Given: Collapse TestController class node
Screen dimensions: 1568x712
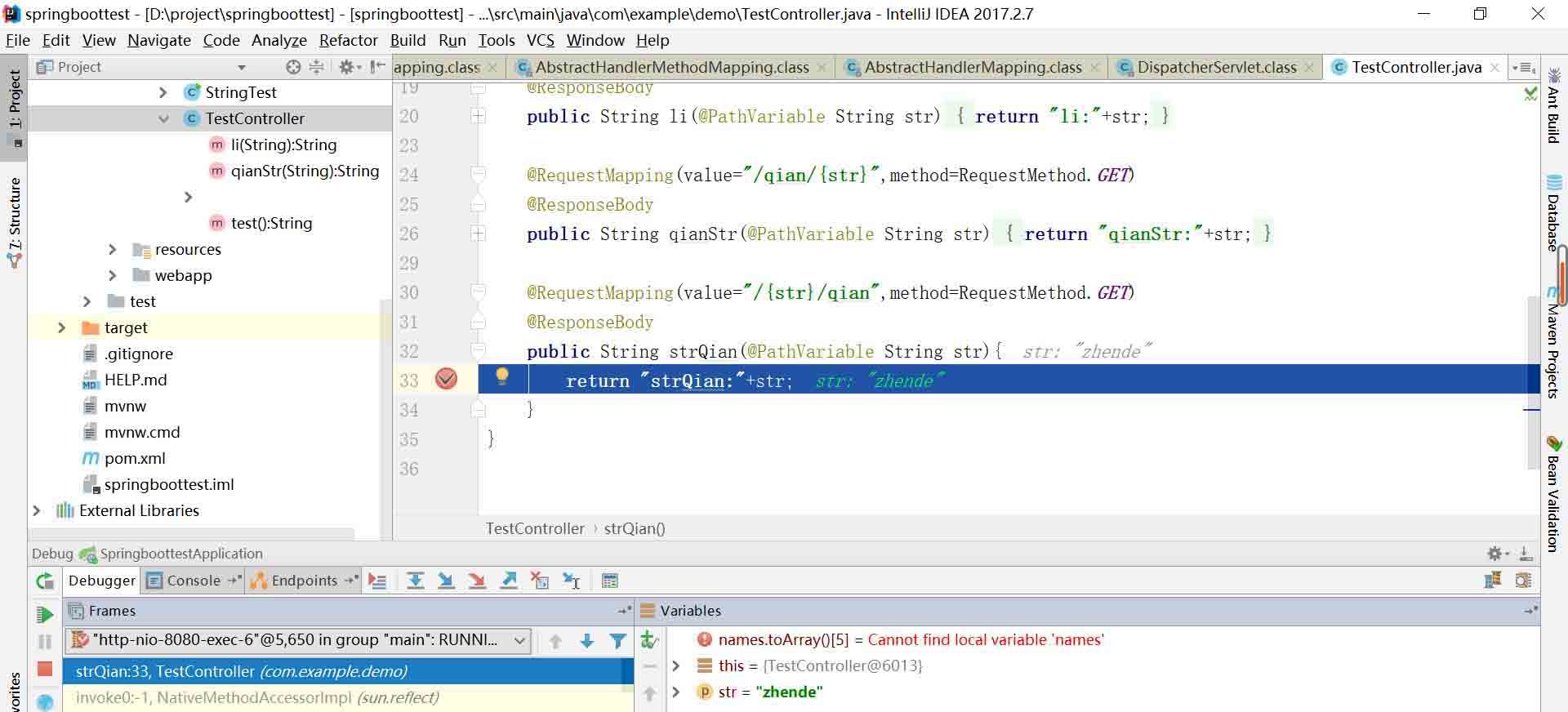Looking at the screenshot, I should tap(163, 118).
